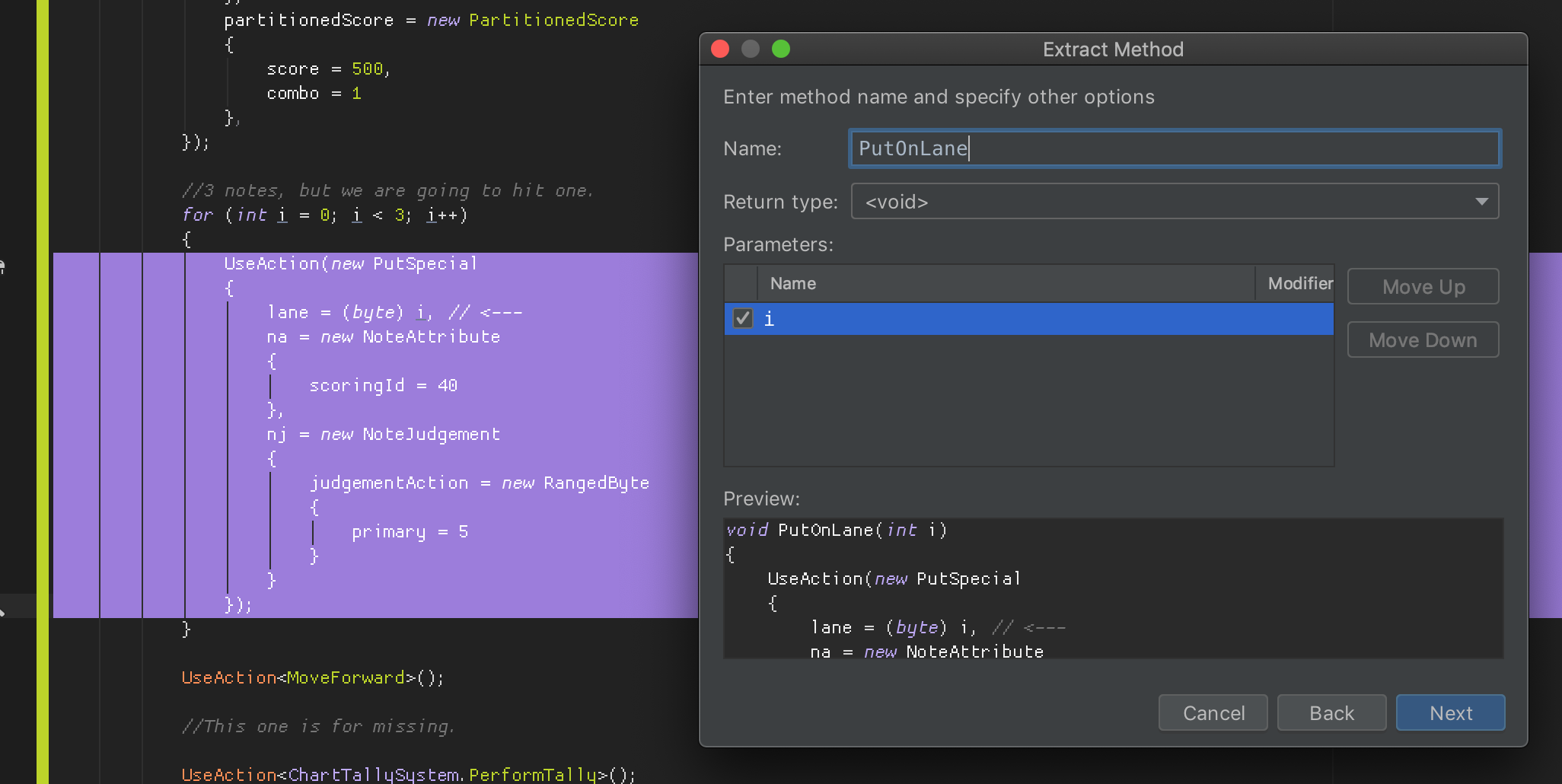
Task: Go Back in the Extract Method dialog
Action: pyautogui.click(x=1331, y=713)
